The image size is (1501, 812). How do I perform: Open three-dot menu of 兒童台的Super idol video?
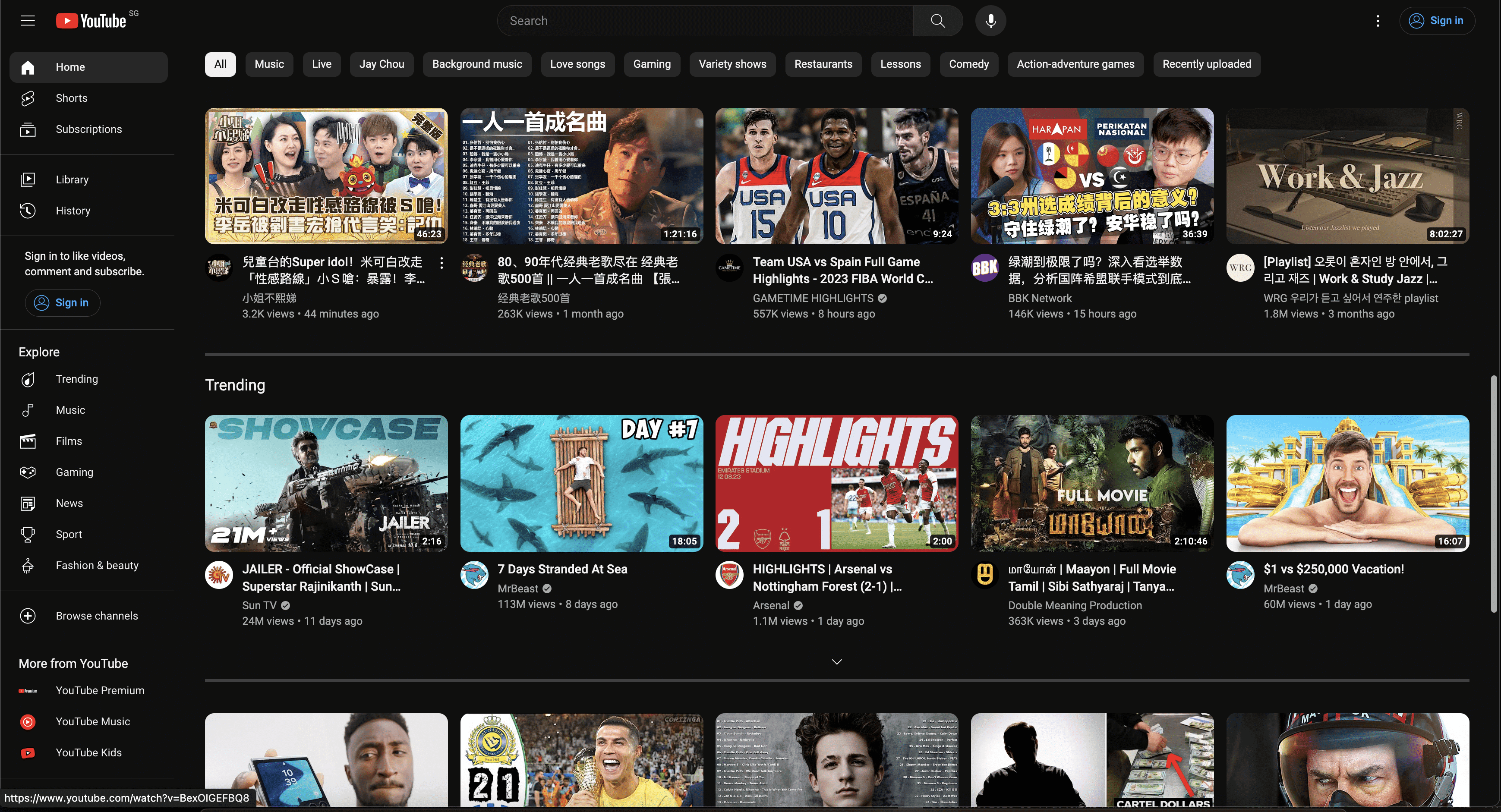coord(441,263)
